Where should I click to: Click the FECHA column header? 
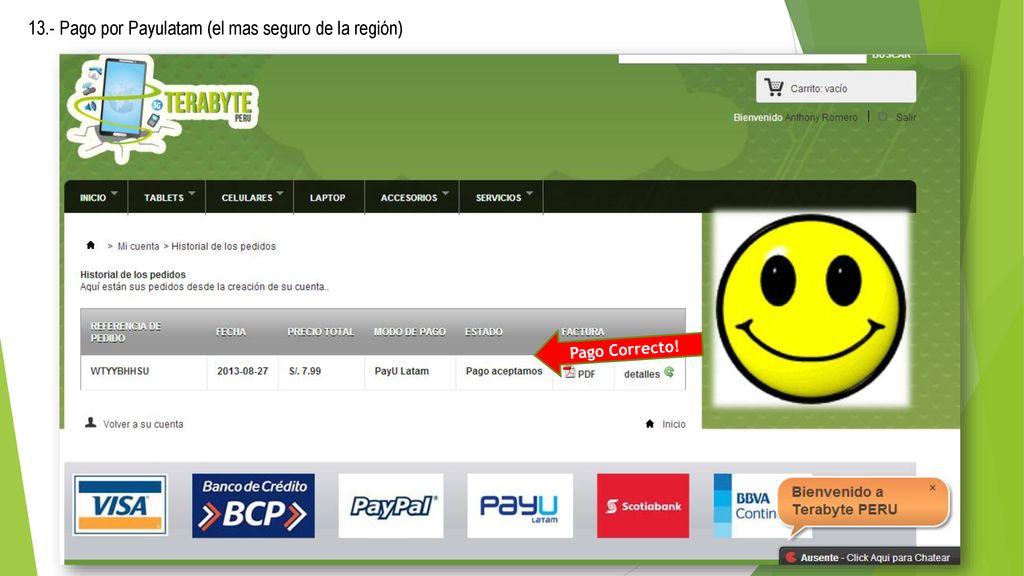[231, 332]
